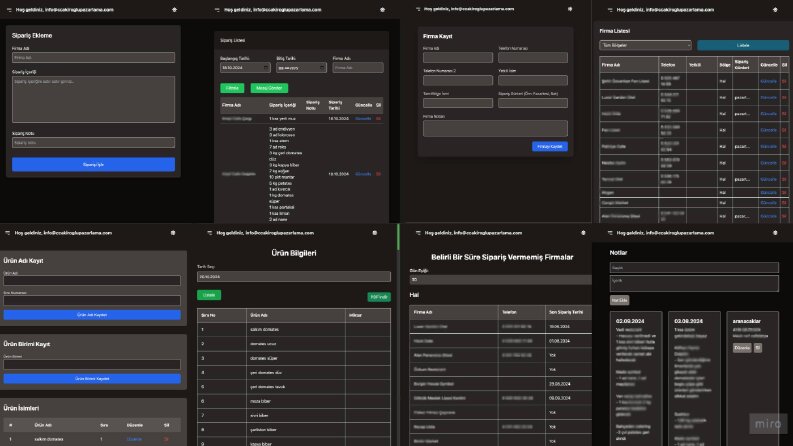This screenshot has height=446, width=793.
Task: Focus Telefon Numarası field in Firma Kayıt
Action: pyautogui.click(x=533, y=58)
